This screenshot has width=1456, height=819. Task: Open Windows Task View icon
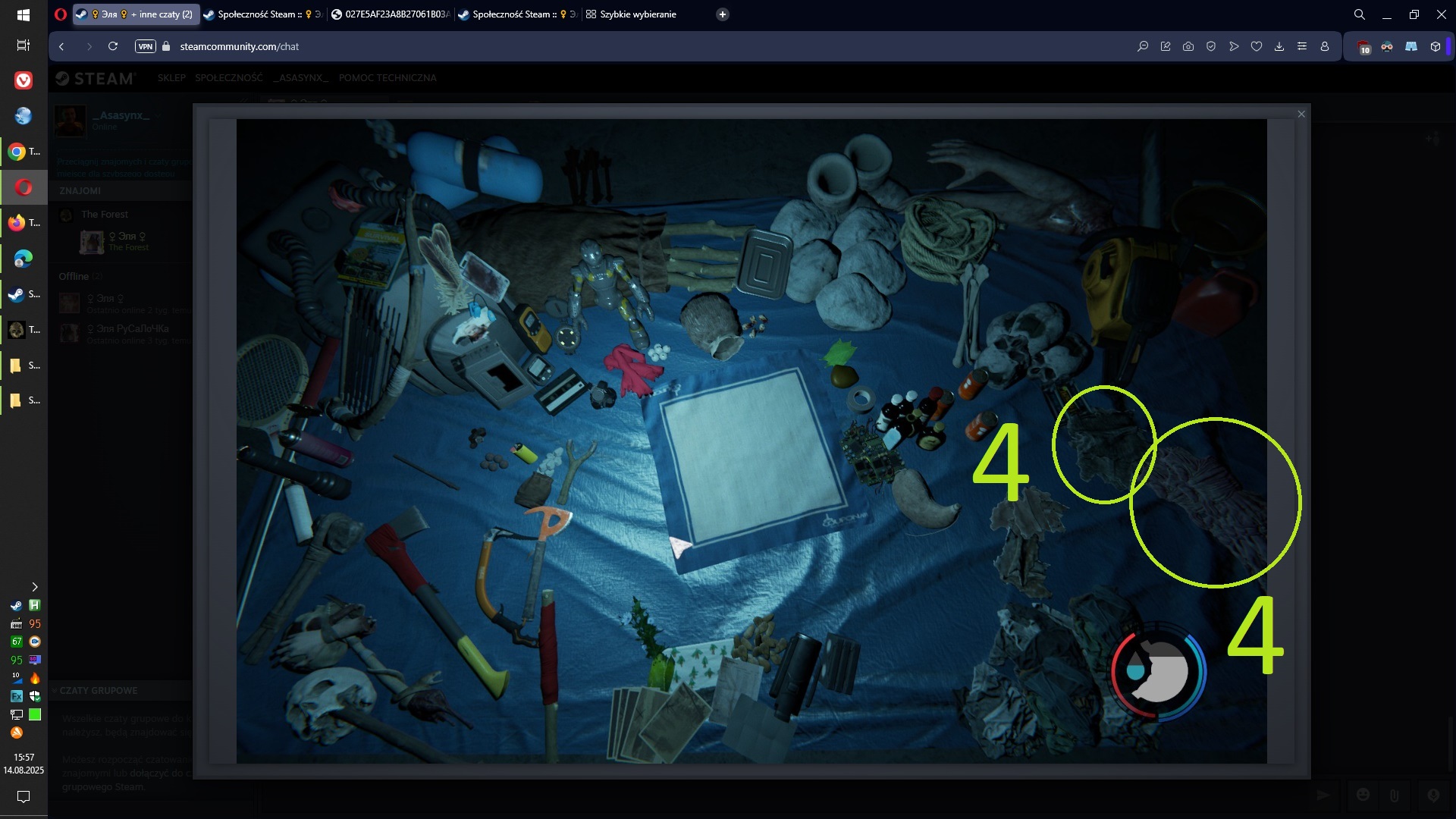coord(24,45)
